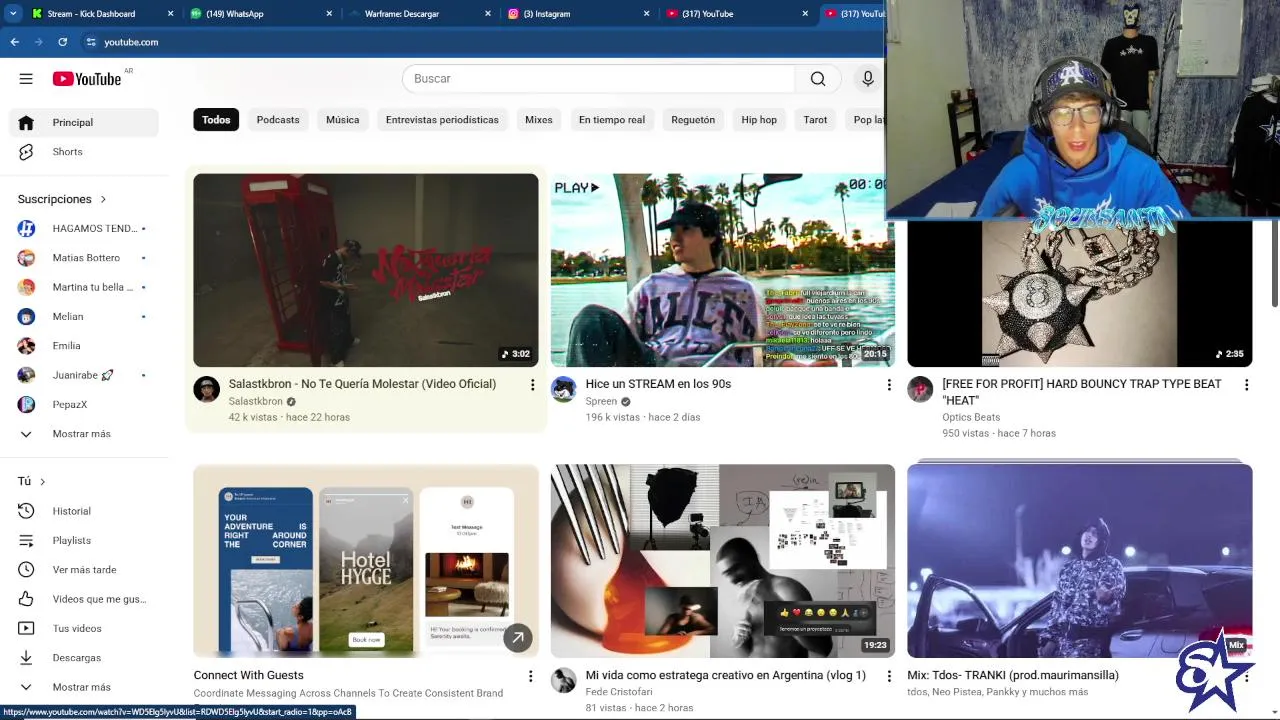
Task: Open Mi vida como estratega creativo title
Action: pos(726,675)
